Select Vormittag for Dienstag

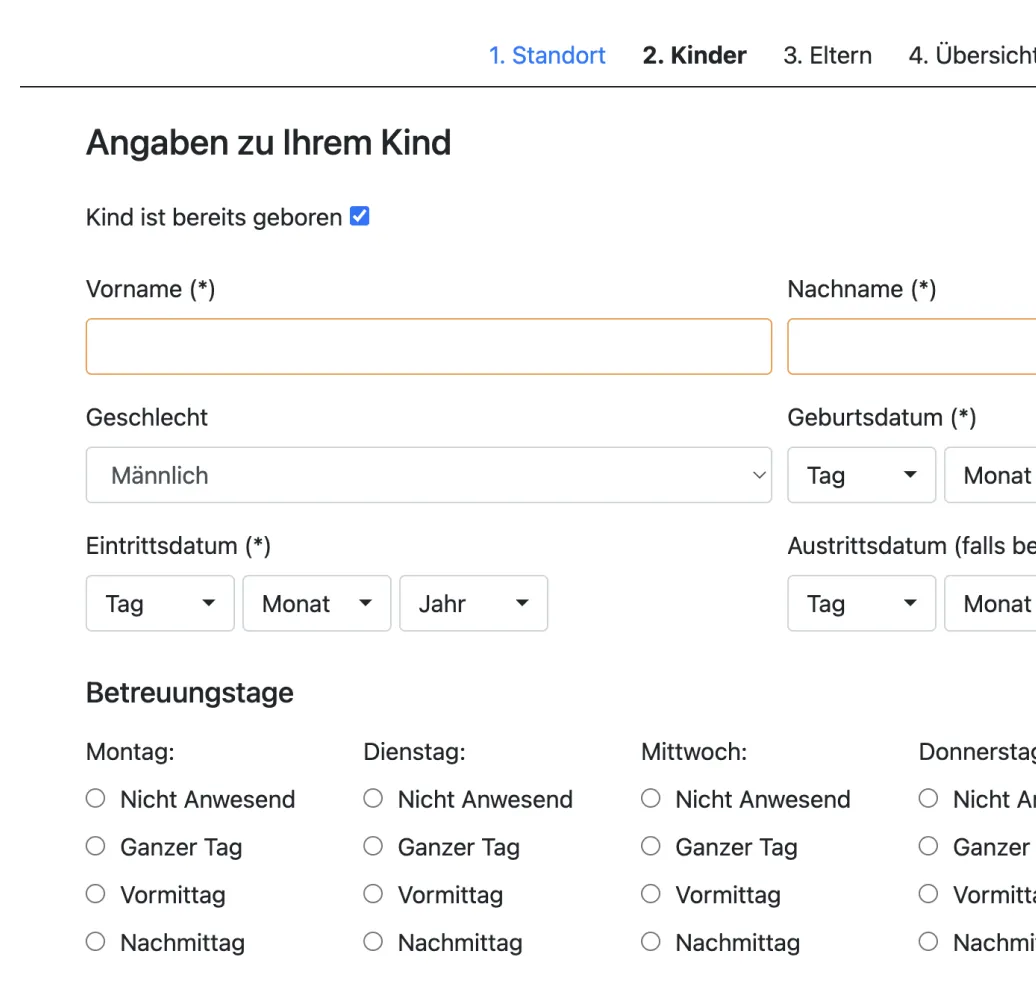click(x=373, y=894)
